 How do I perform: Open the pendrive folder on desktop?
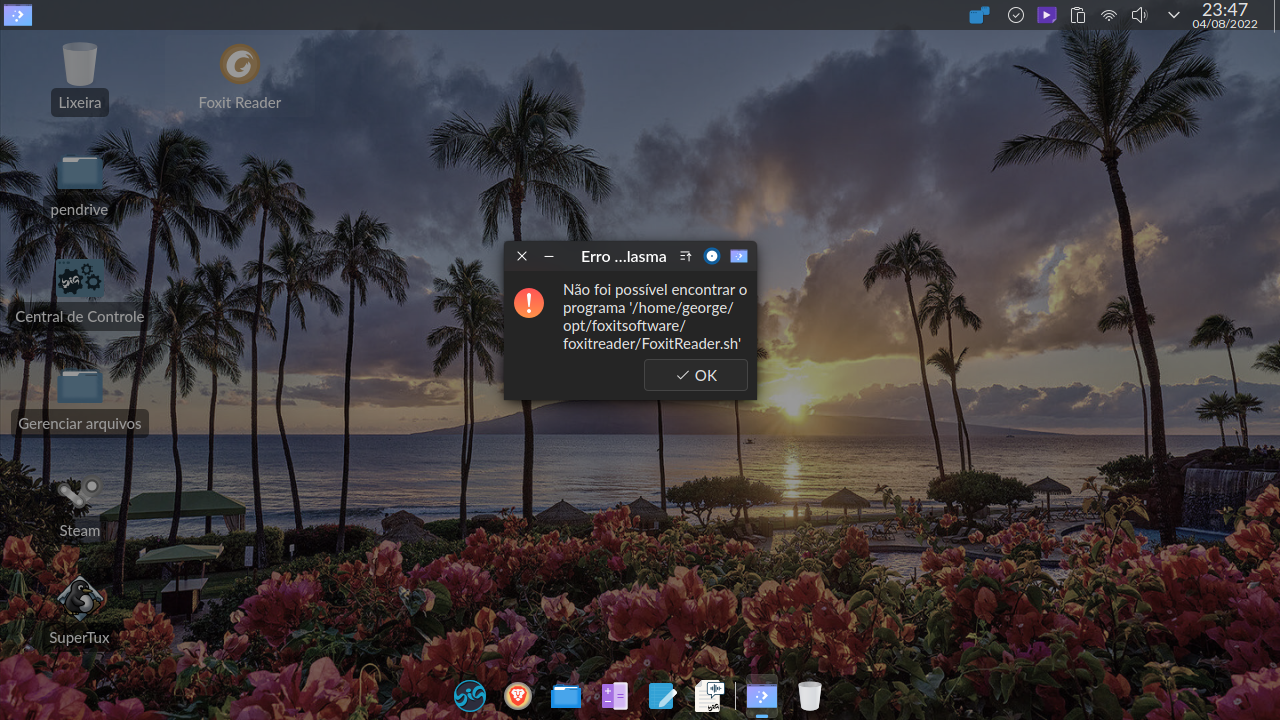[x=80, y=173]
